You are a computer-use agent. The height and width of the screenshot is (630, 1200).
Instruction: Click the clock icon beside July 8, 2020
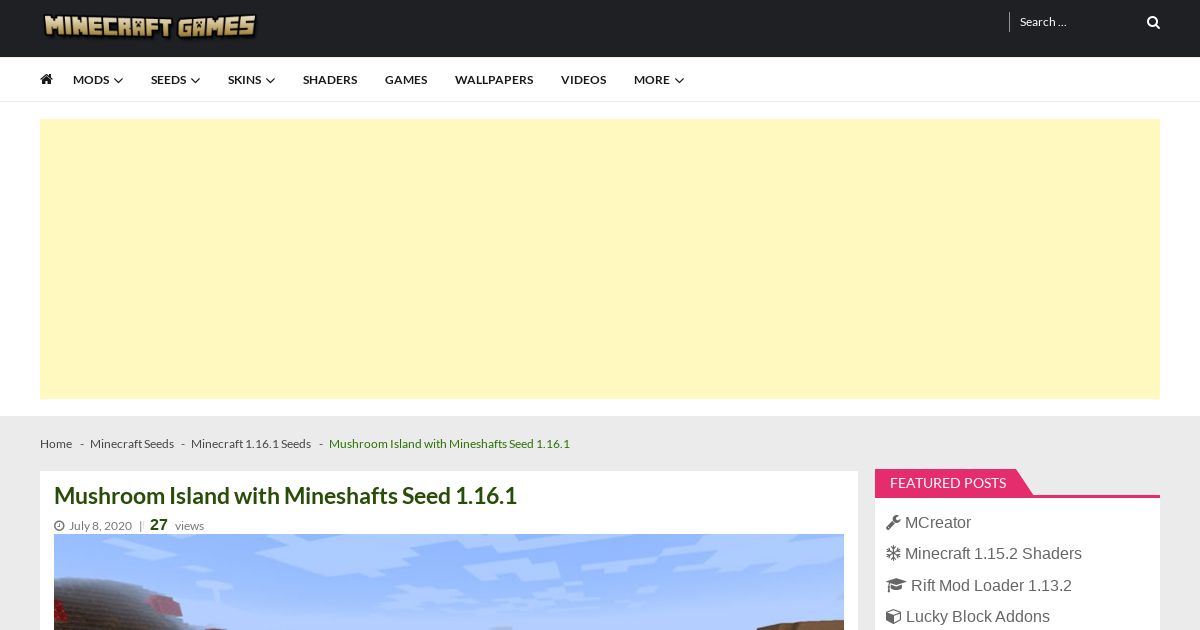59,526
